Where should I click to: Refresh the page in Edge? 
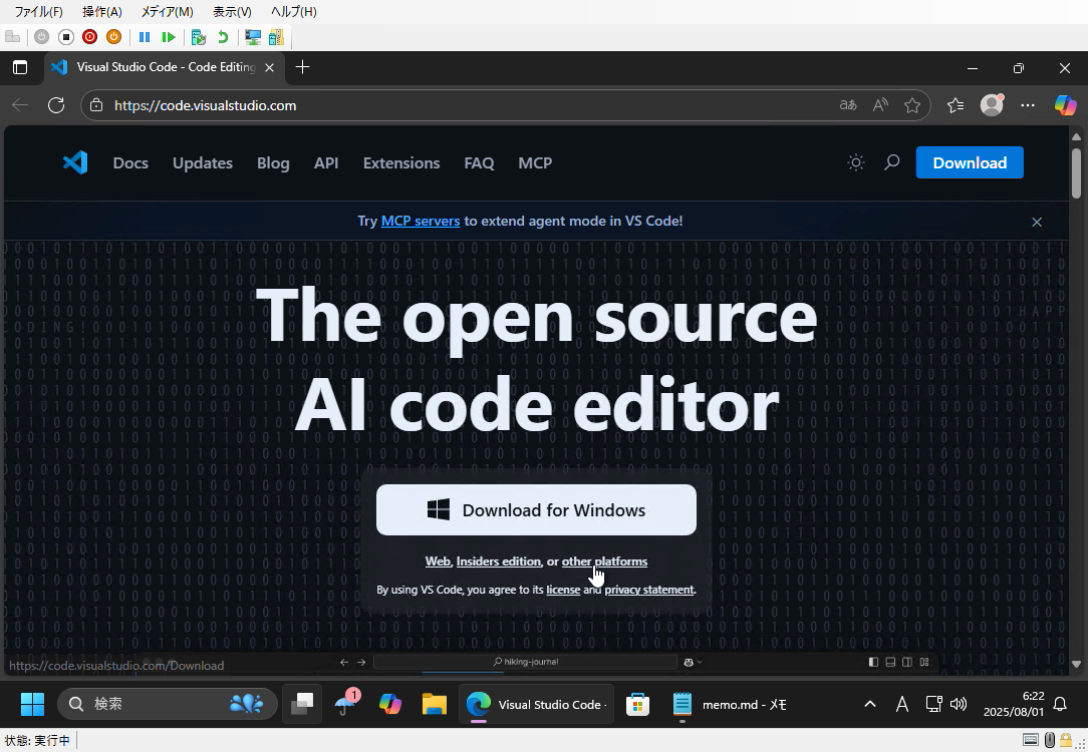56,105
